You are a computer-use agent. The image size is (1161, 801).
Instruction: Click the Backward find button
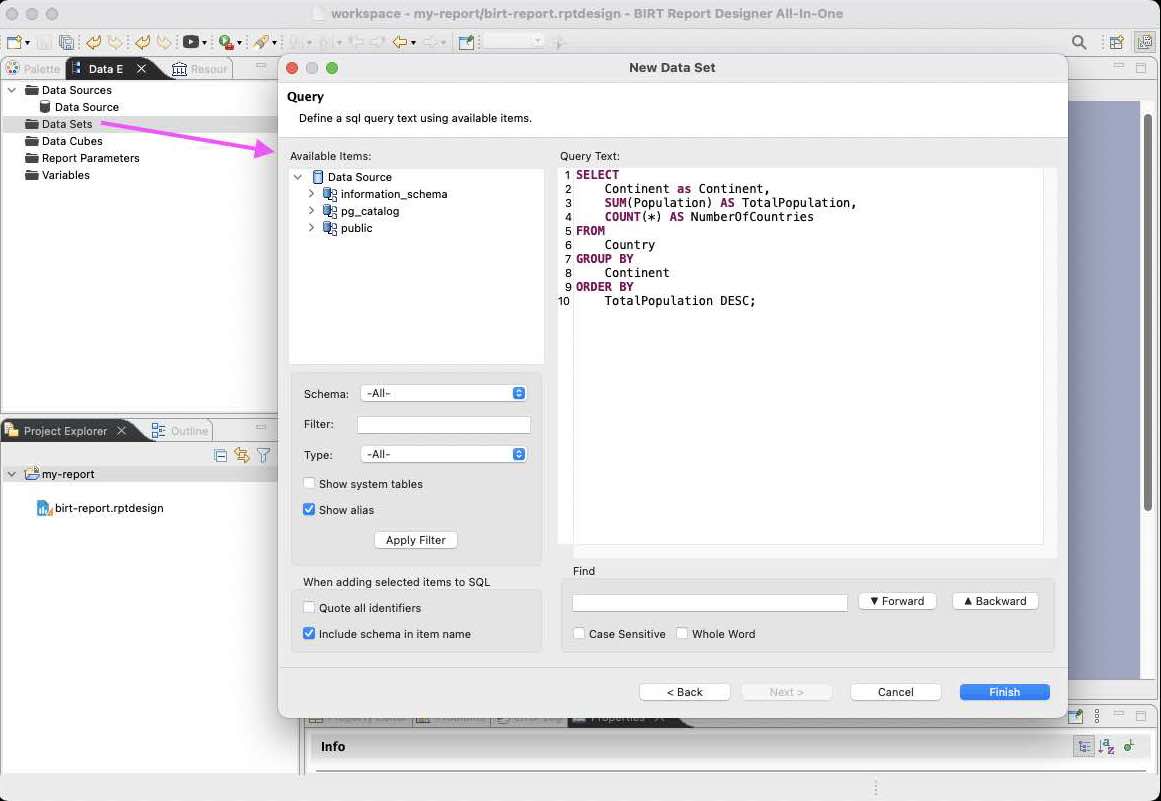coord(995,601)
